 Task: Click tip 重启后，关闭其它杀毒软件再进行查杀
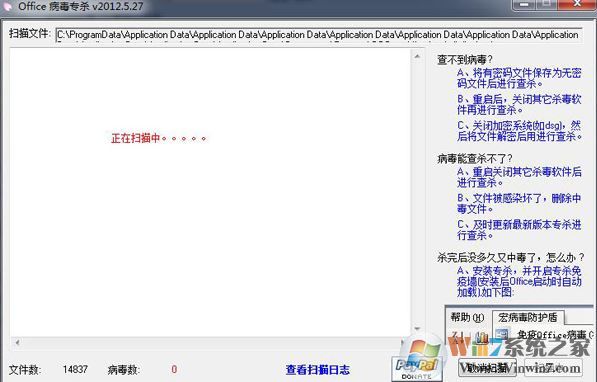pos(519,105)
